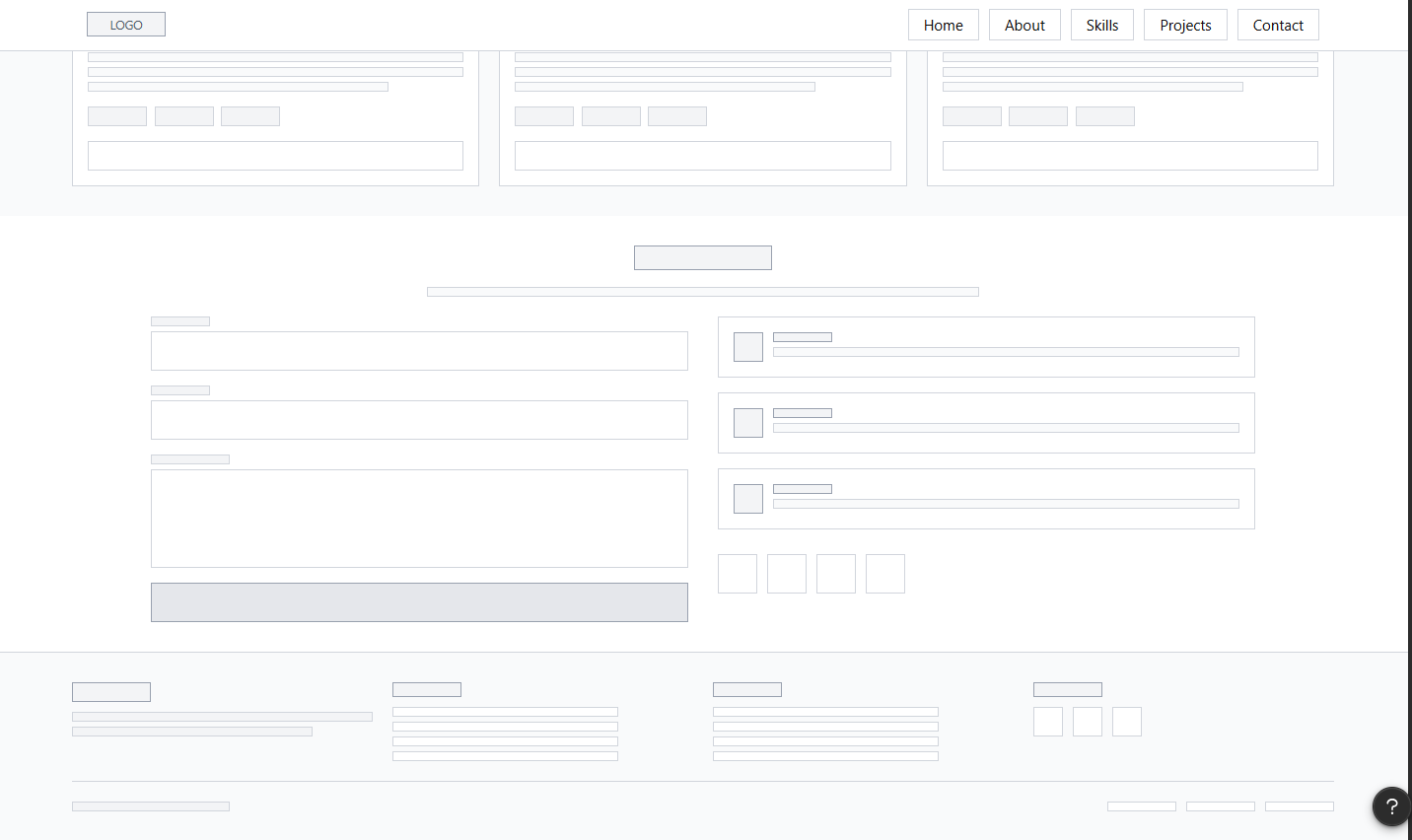Open the first footer social icon

tap(1048, 722)
